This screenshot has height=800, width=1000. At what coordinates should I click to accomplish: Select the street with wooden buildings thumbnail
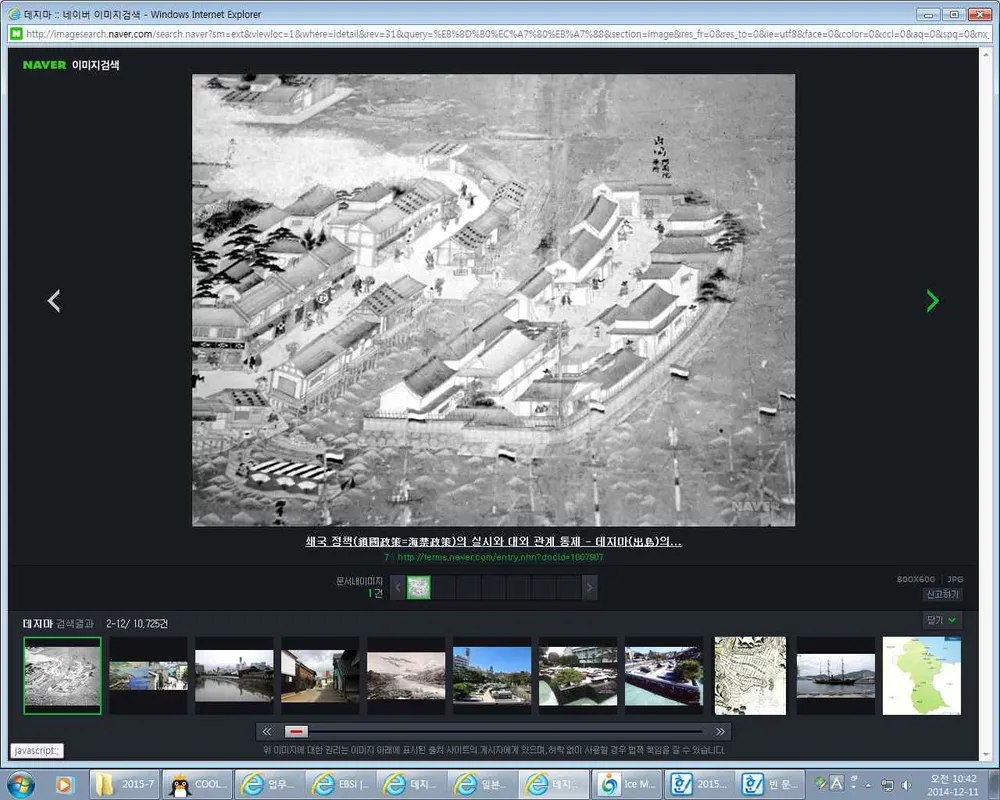coord(320,676)
